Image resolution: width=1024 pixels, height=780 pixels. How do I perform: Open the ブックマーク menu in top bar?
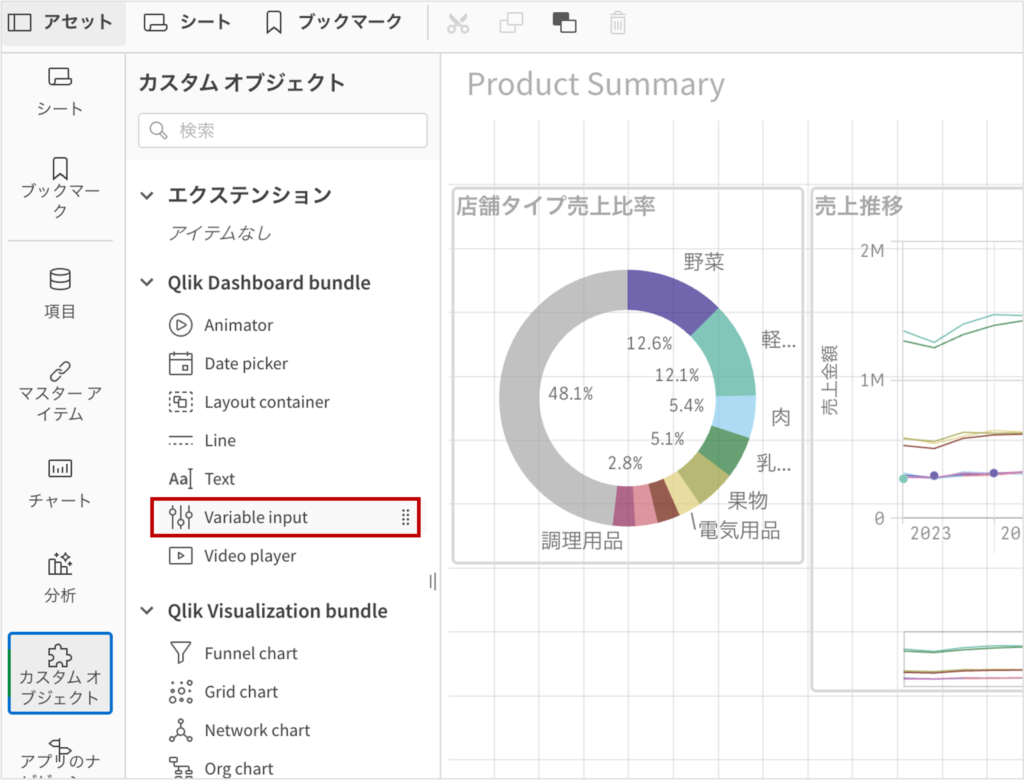coord(334,22)
